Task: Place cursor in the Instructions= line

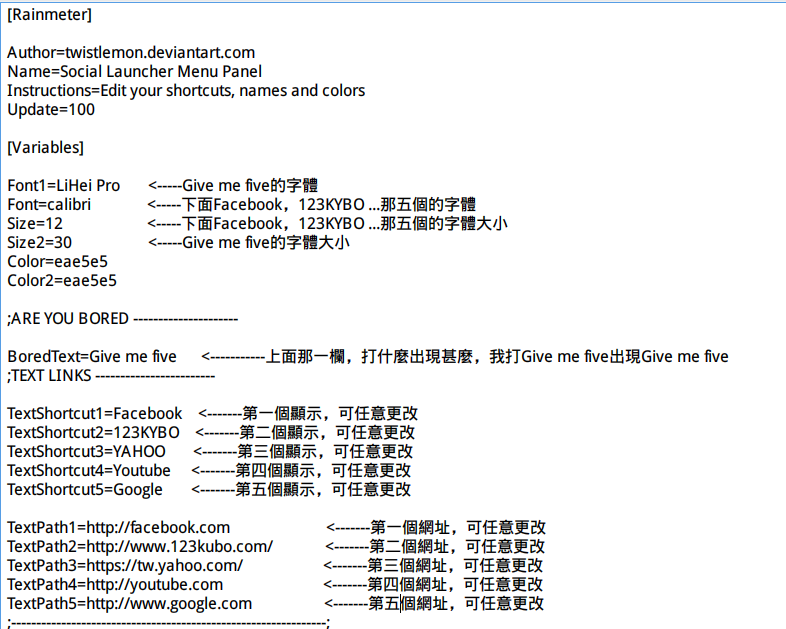Action: click(186, 91)
